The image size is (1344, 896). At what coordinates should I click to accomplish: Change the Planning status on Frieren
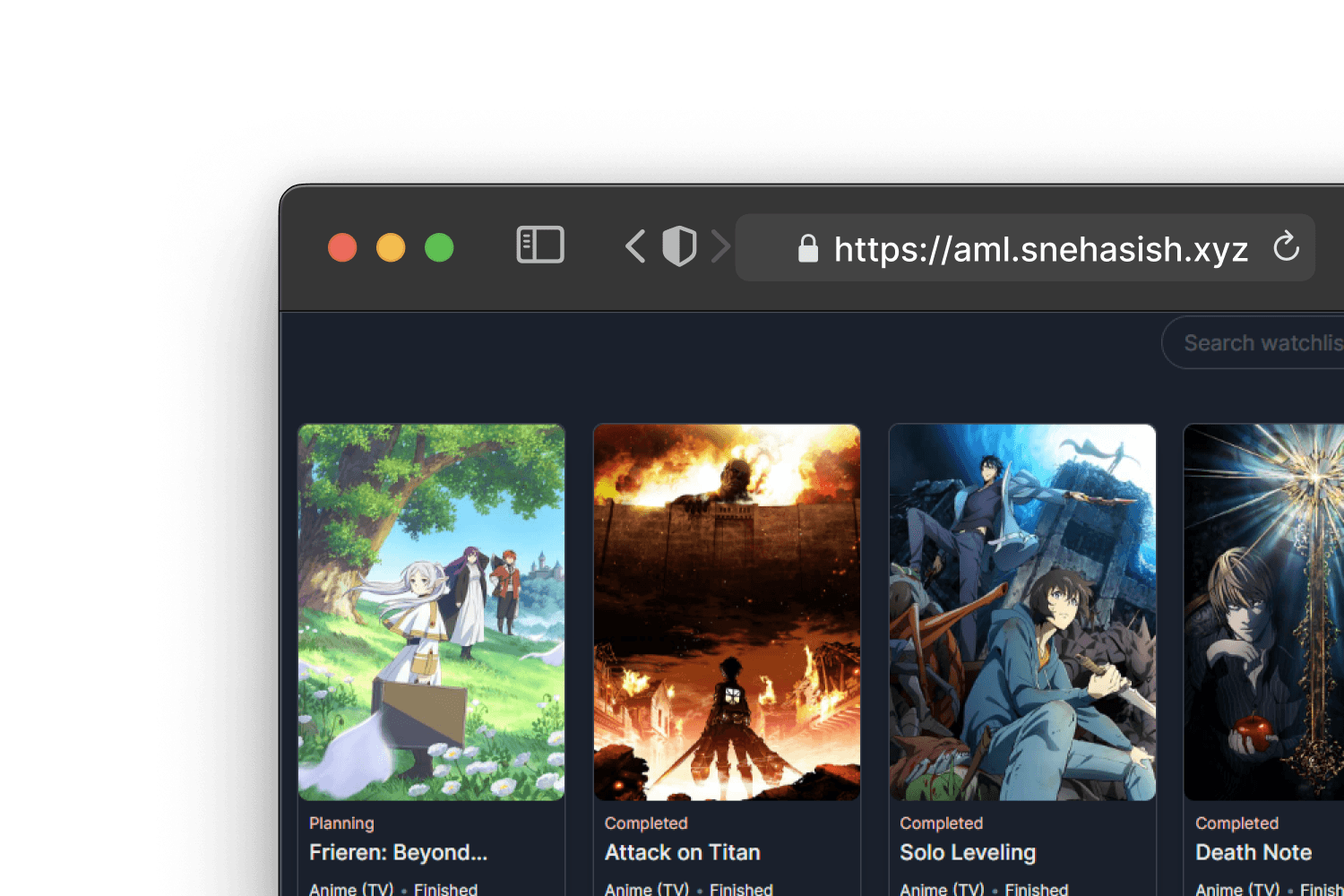tap(341, 823)
